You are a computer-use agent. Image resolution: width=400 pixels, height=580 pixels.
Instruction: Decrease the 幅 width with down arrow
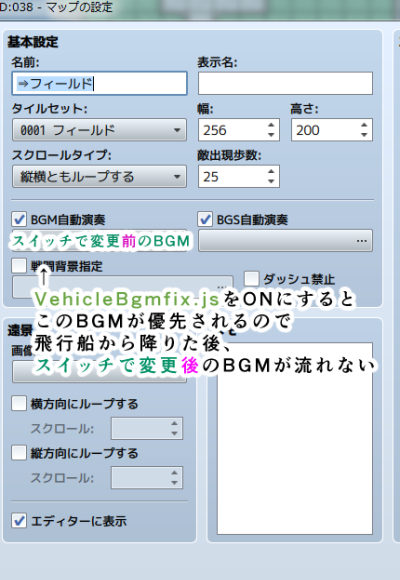272,135
